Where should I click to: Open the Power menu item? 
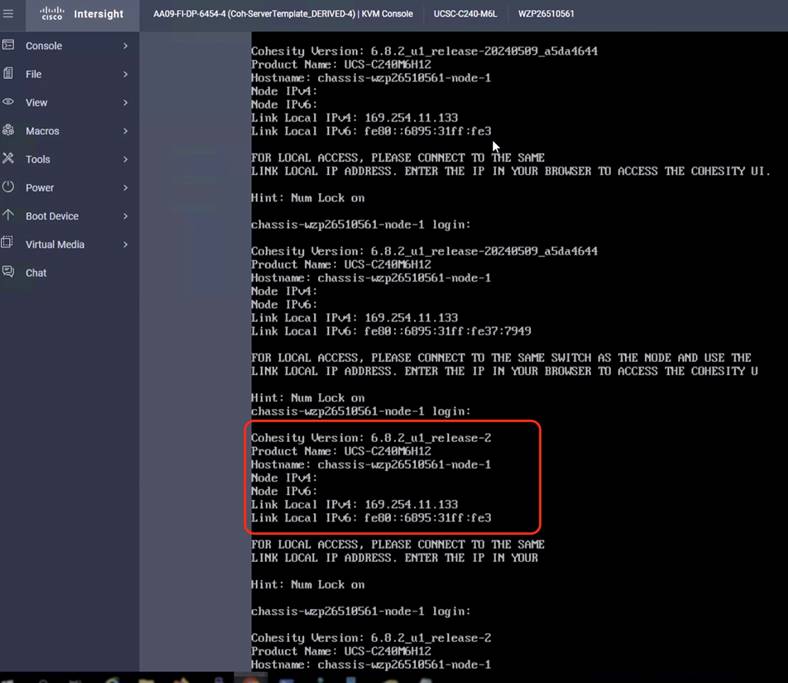tap(69, 187)
